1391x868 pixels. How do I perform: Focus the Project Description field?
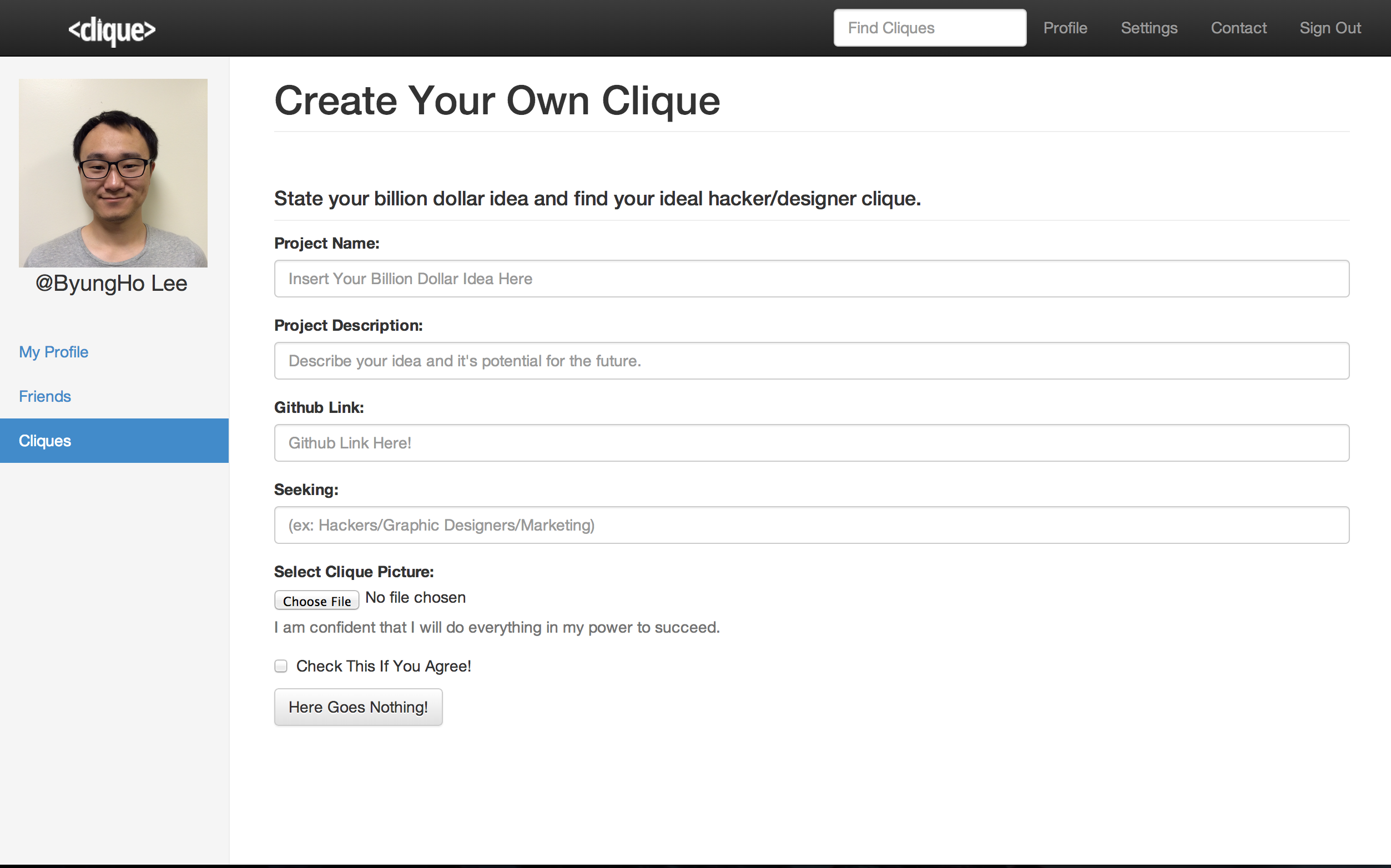[811, 361]
